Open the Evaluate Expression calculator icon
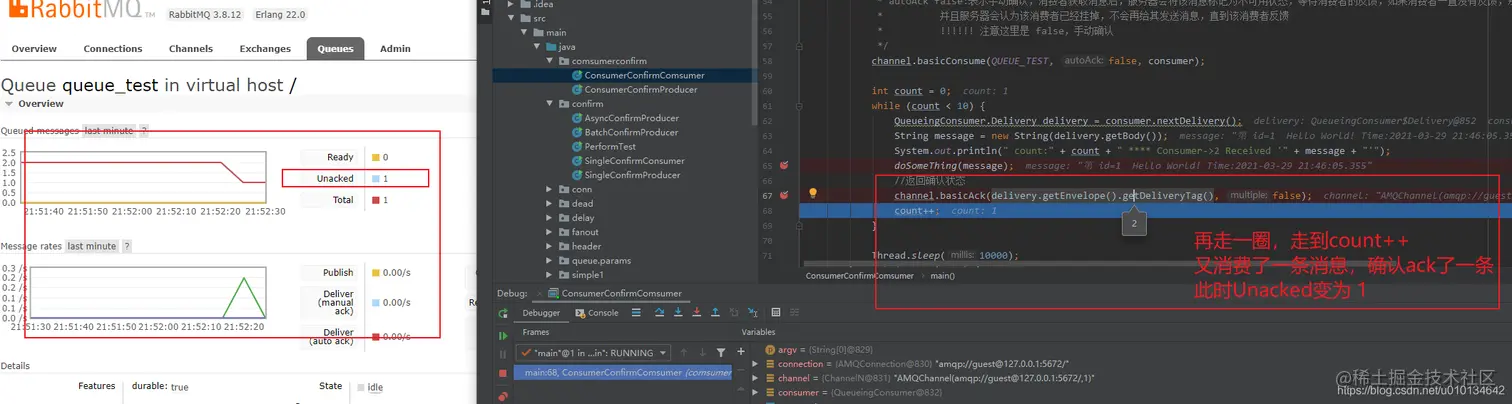This screenshot has height=404, width=1512. 776,312
